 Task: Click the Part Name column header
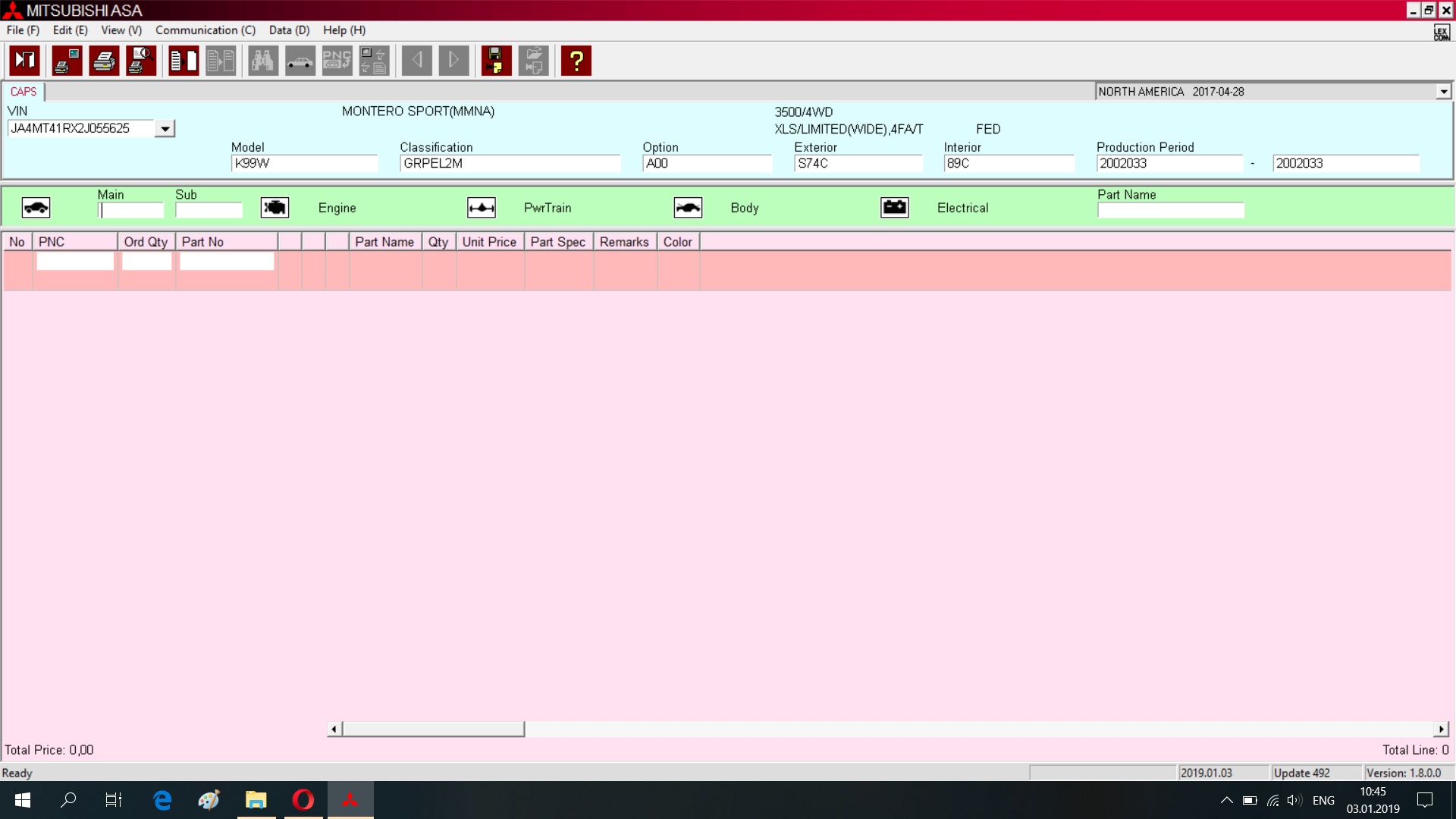click(x=384, y=242)
